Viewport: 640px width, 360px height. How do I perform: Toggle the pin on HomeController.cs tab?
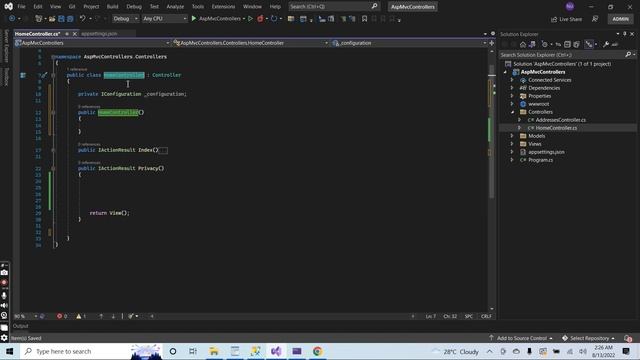click(67, 34)
